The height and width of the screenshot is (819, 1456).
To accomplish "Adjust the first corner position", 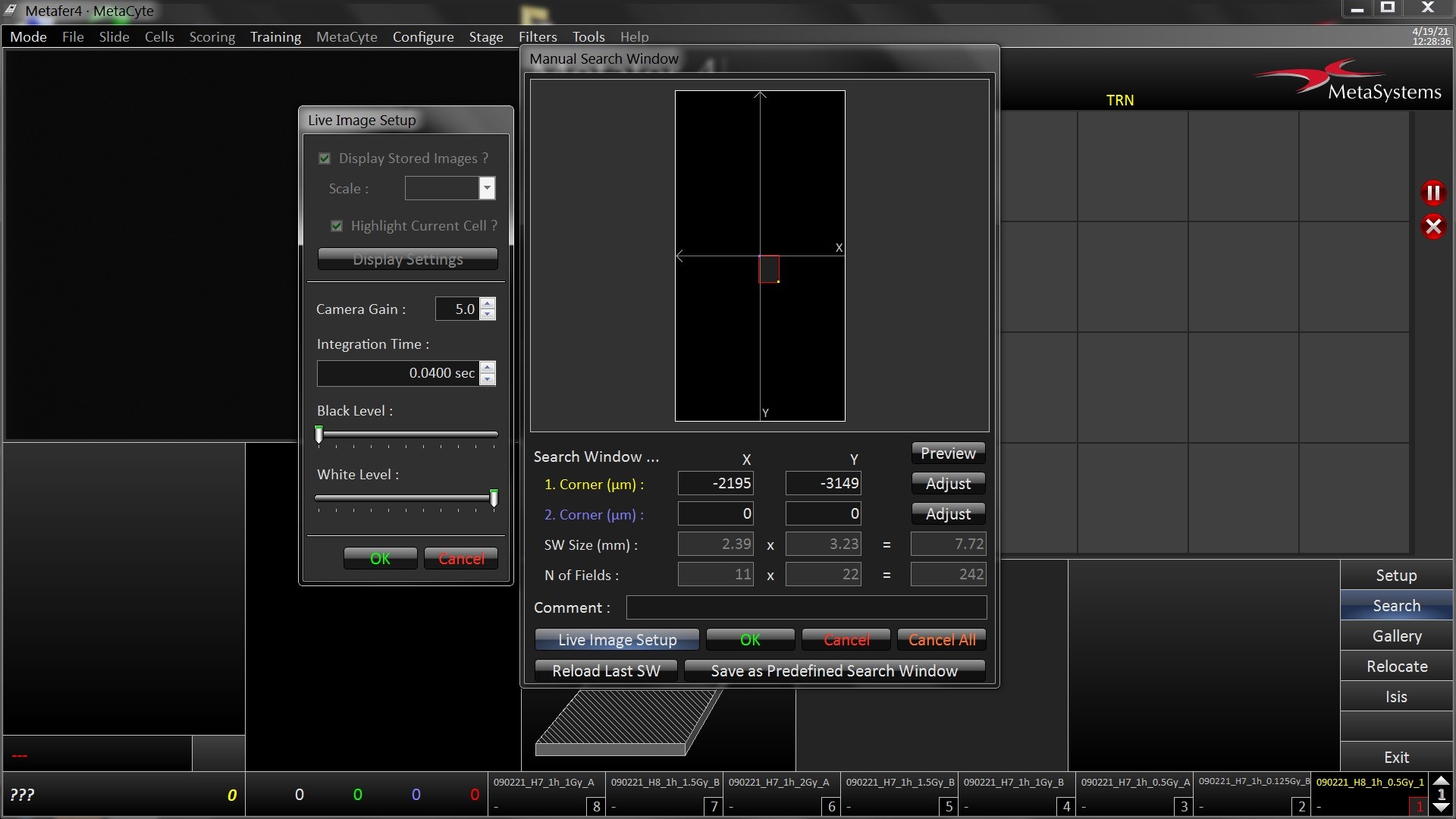I will [x=948, y=484].
